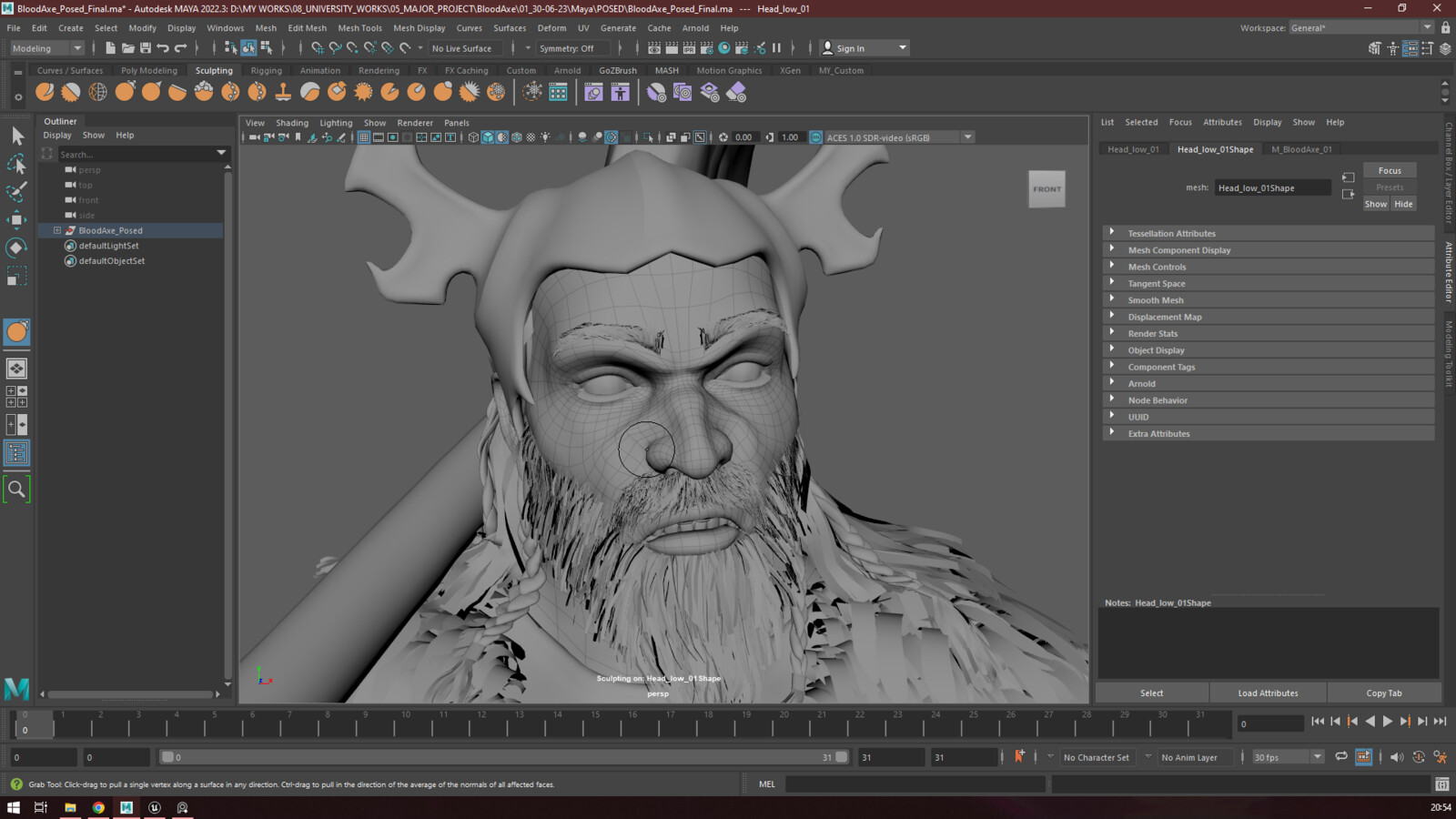
Task: Click the Hide button in Attribute Editor
Action: point(1404,204)
